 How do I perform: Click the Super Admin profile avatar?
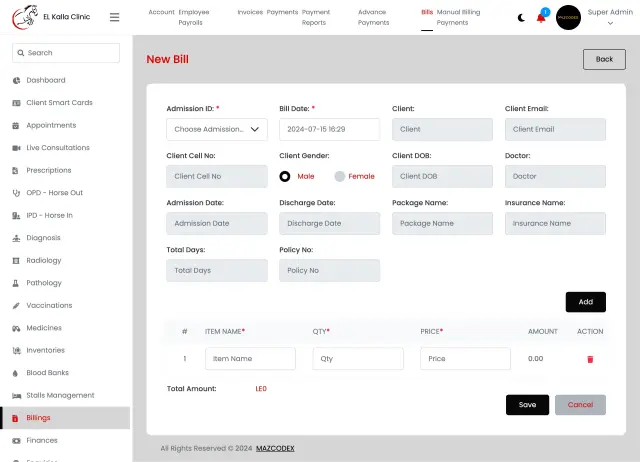point(568,18)
